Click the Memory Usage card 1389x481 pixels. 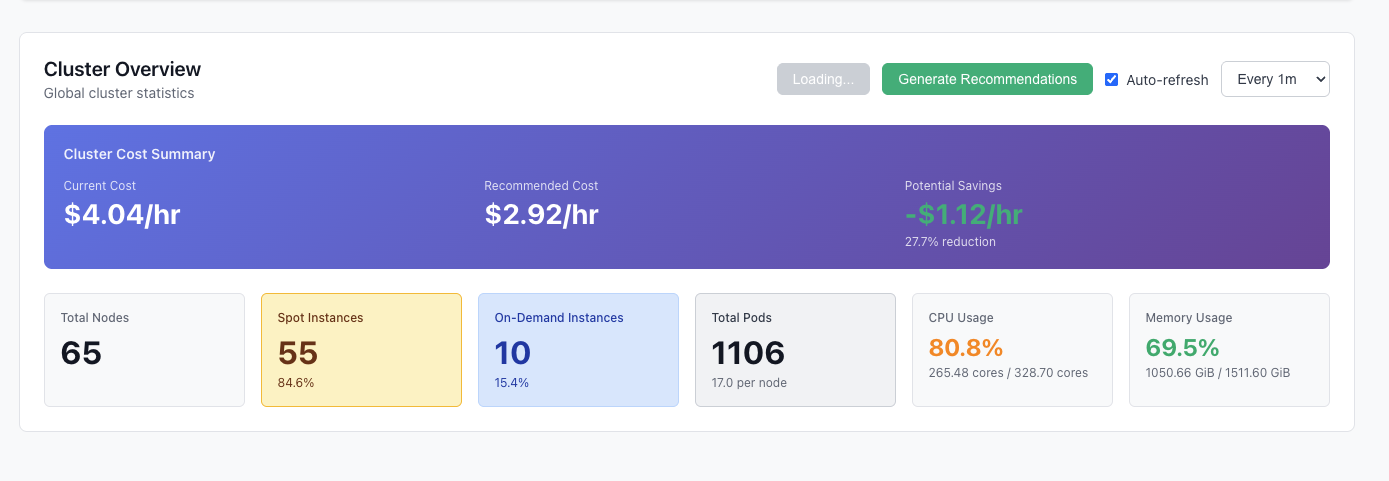[1229, 350]
